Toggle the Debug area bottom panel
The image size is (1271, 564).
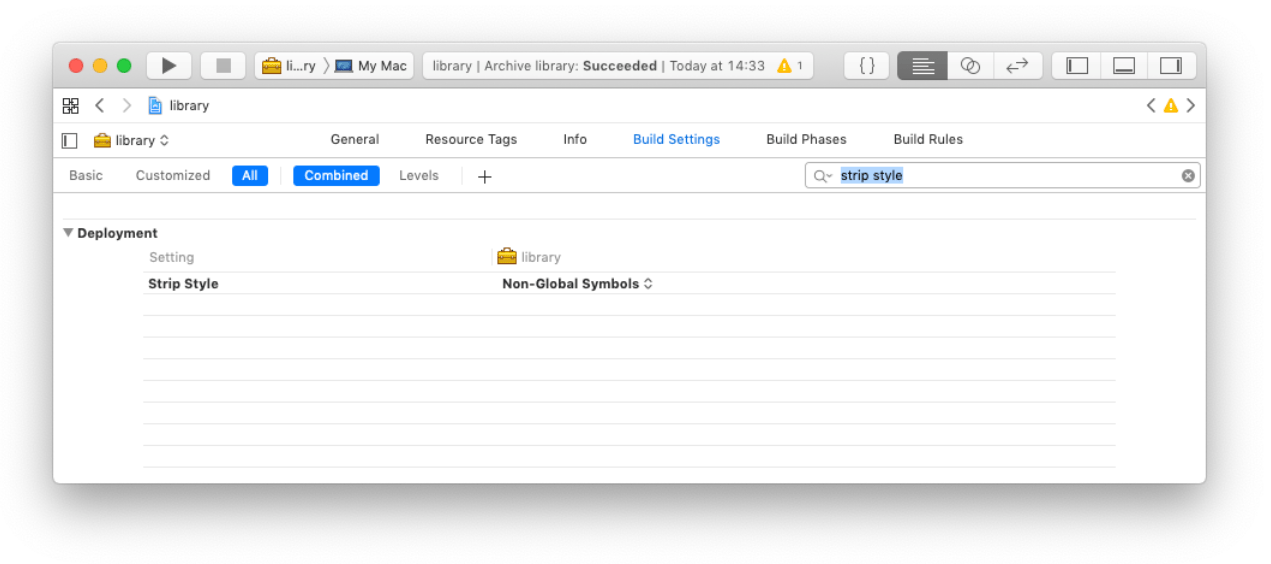1124,66
